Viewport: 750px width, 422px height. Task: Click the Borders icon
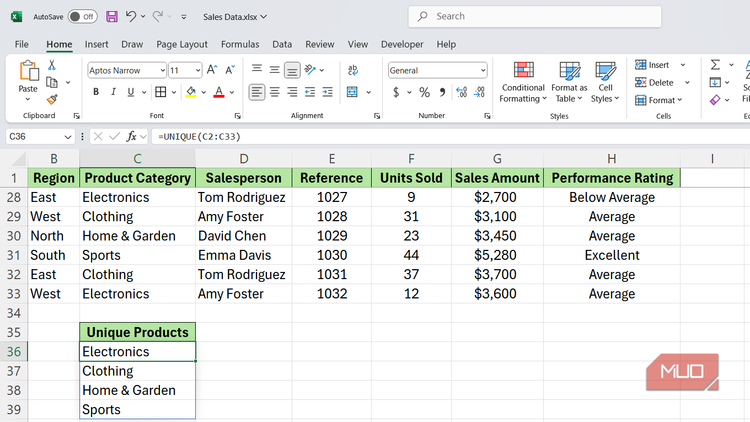161,92
